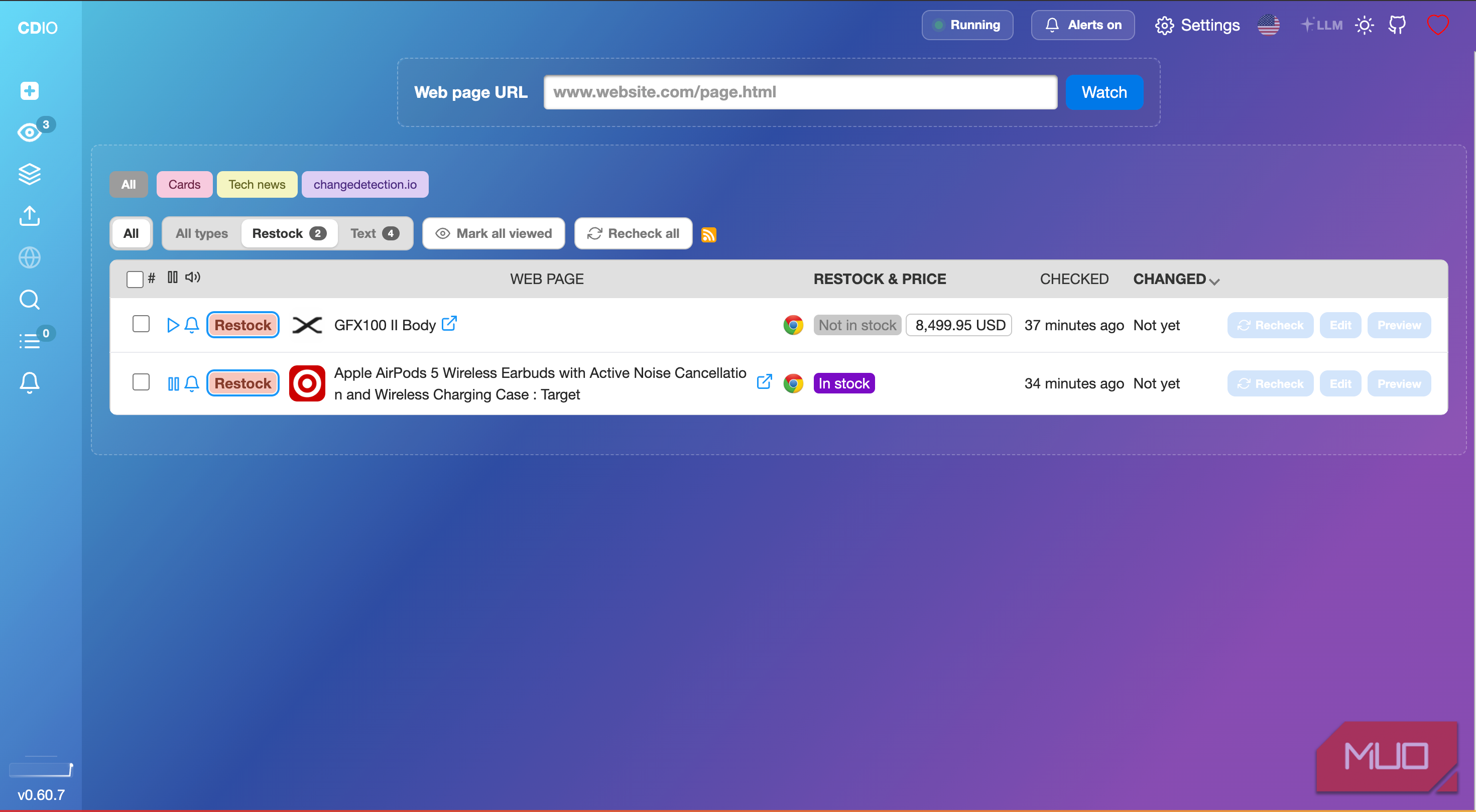This screenshot has width=1476, height=812.
Task: Mute notifications bell for Apple AirPods row
Action: click(192, 383)
